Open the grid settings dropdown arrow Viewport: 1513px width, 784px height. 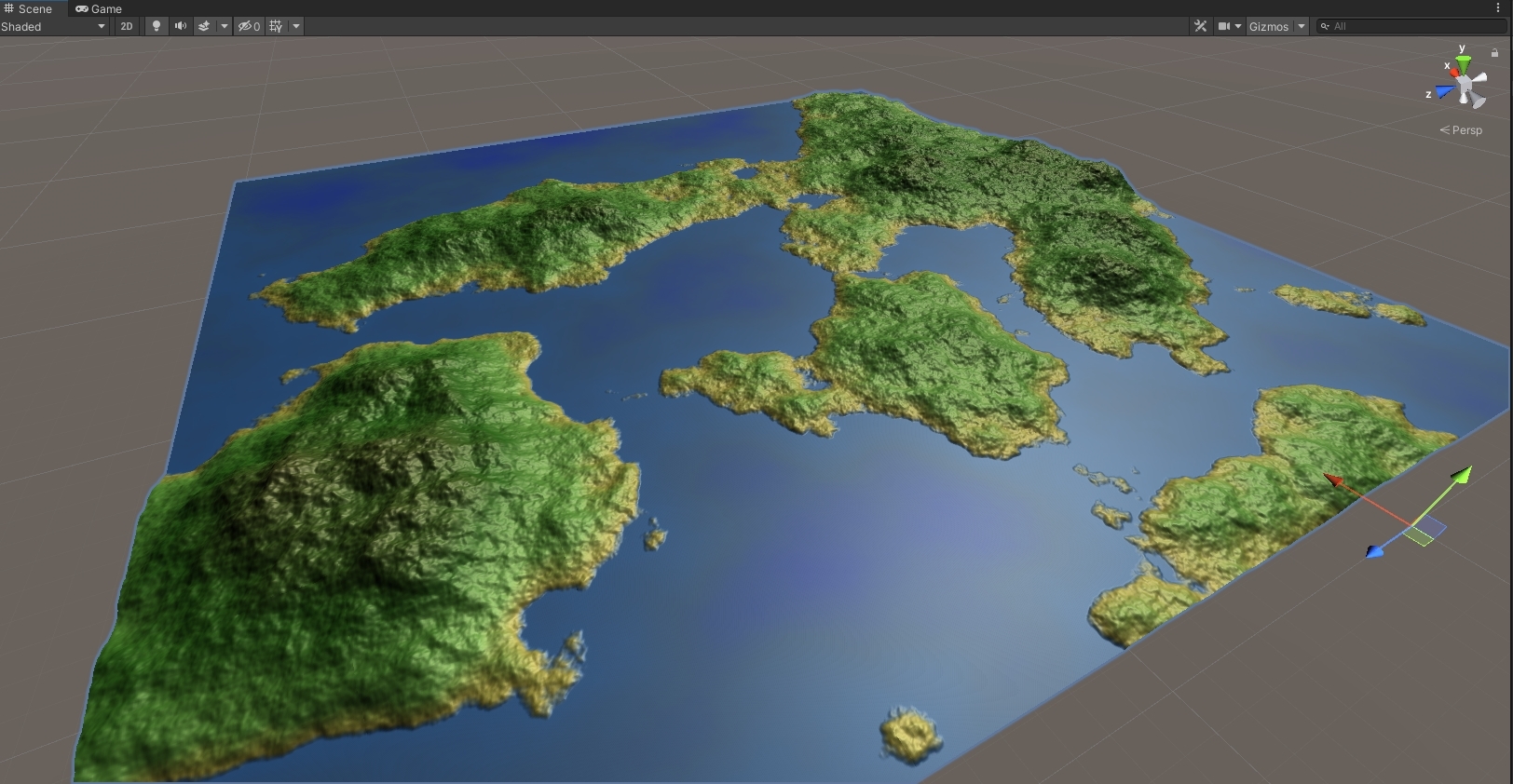pyautogui.click(x=296, y=26)
